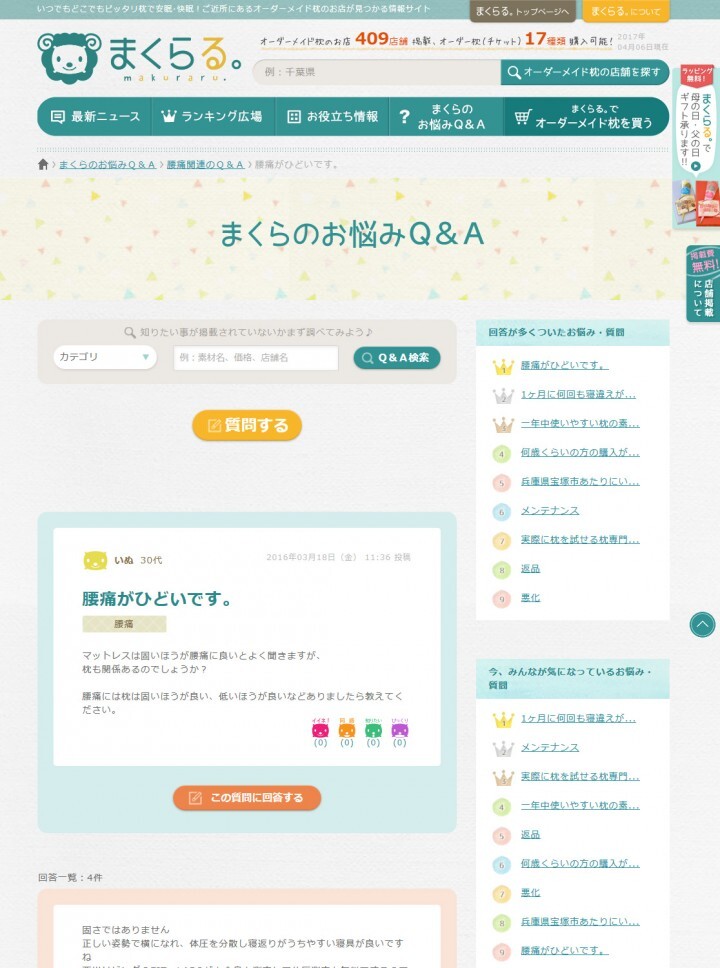Click オーダーメイド枕の店舗を探す button
The image size is (720, 968).
click(585, 72)
